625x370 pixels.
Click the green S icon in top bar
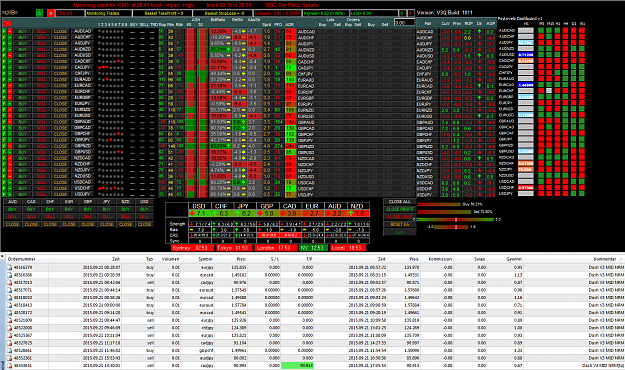pyautogui.click(x=39, y=13)
